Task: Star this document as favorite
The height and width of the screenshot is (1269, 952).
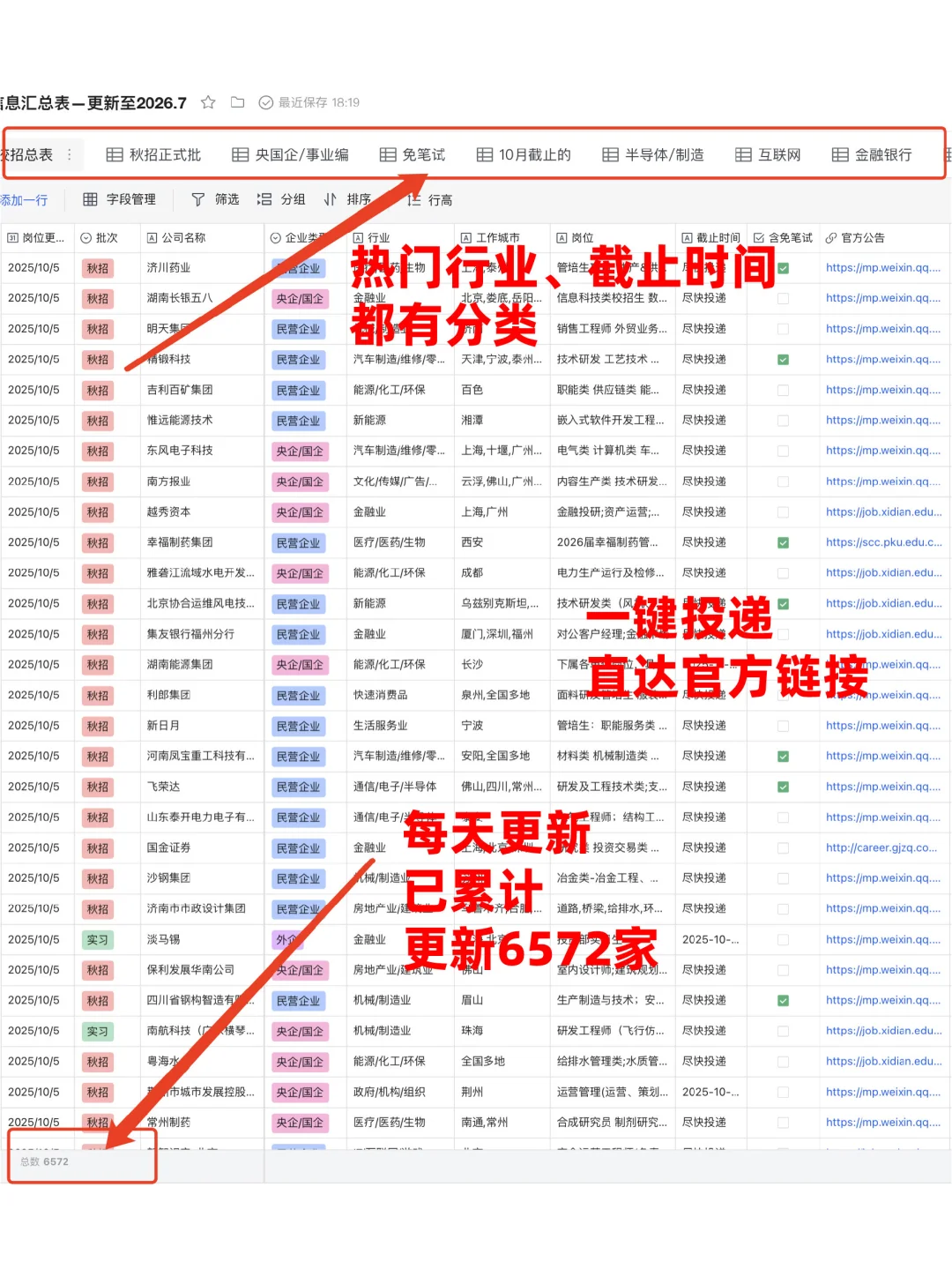Action: tap(208, 102)
